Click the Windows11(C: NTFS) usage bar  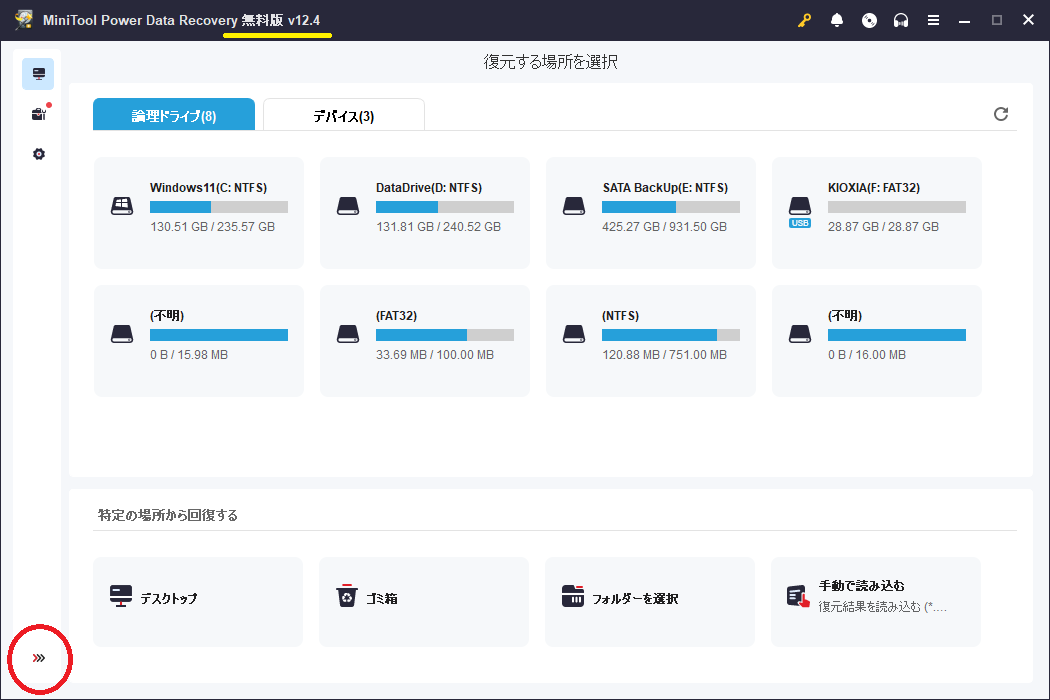point(219,207)
